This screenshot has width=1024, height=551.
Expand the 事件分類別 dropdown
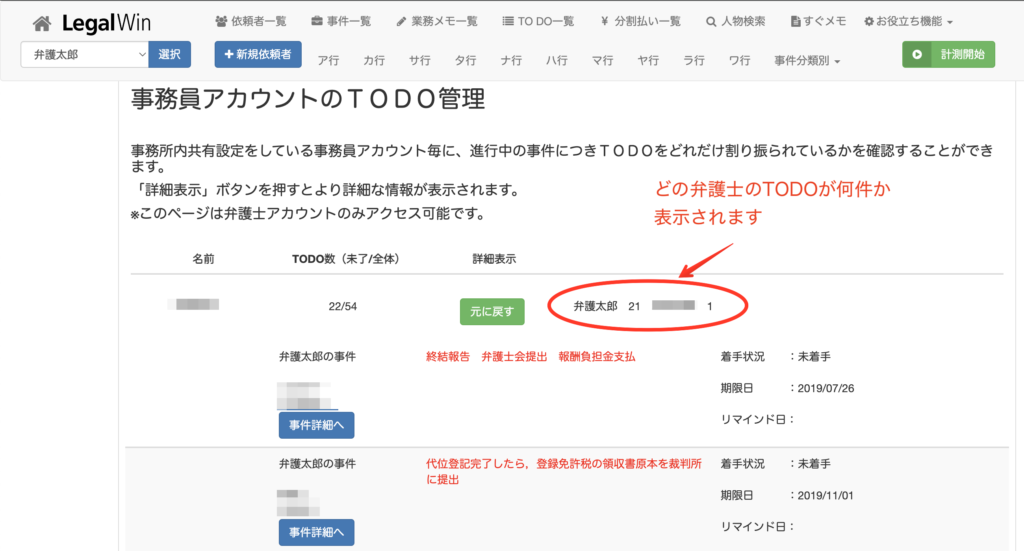click(807, 61)
